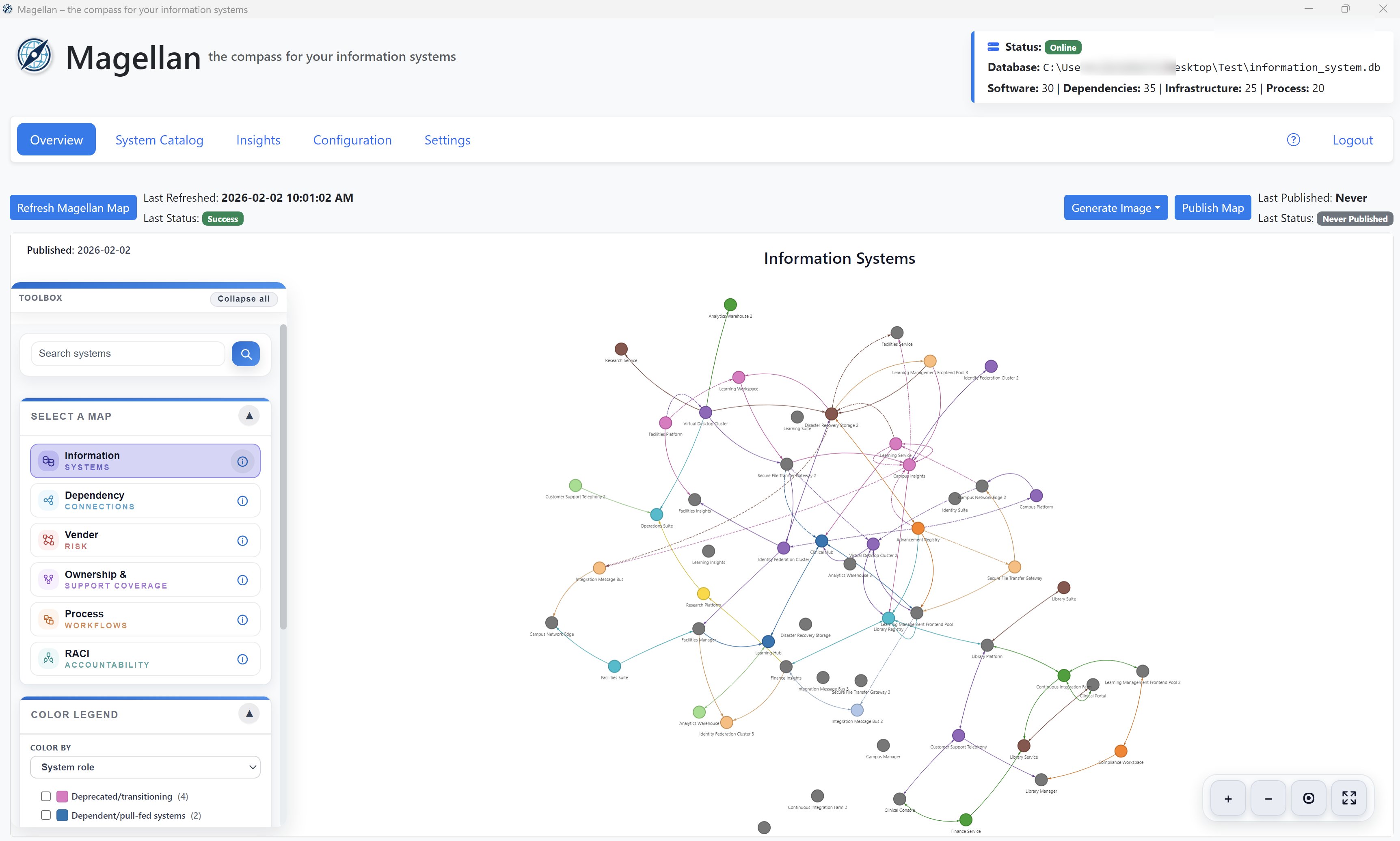Open info icon for Dependency Connections map
The image size is (1400, 841).
click(242, 501)
